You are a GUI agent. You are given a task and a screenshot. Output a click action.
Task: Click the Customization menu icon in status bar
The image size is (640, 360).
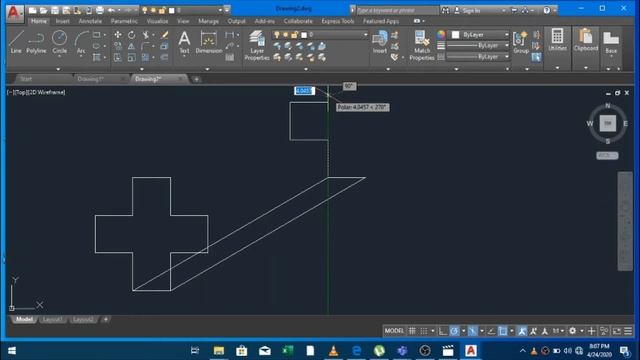tap(628, 331)
